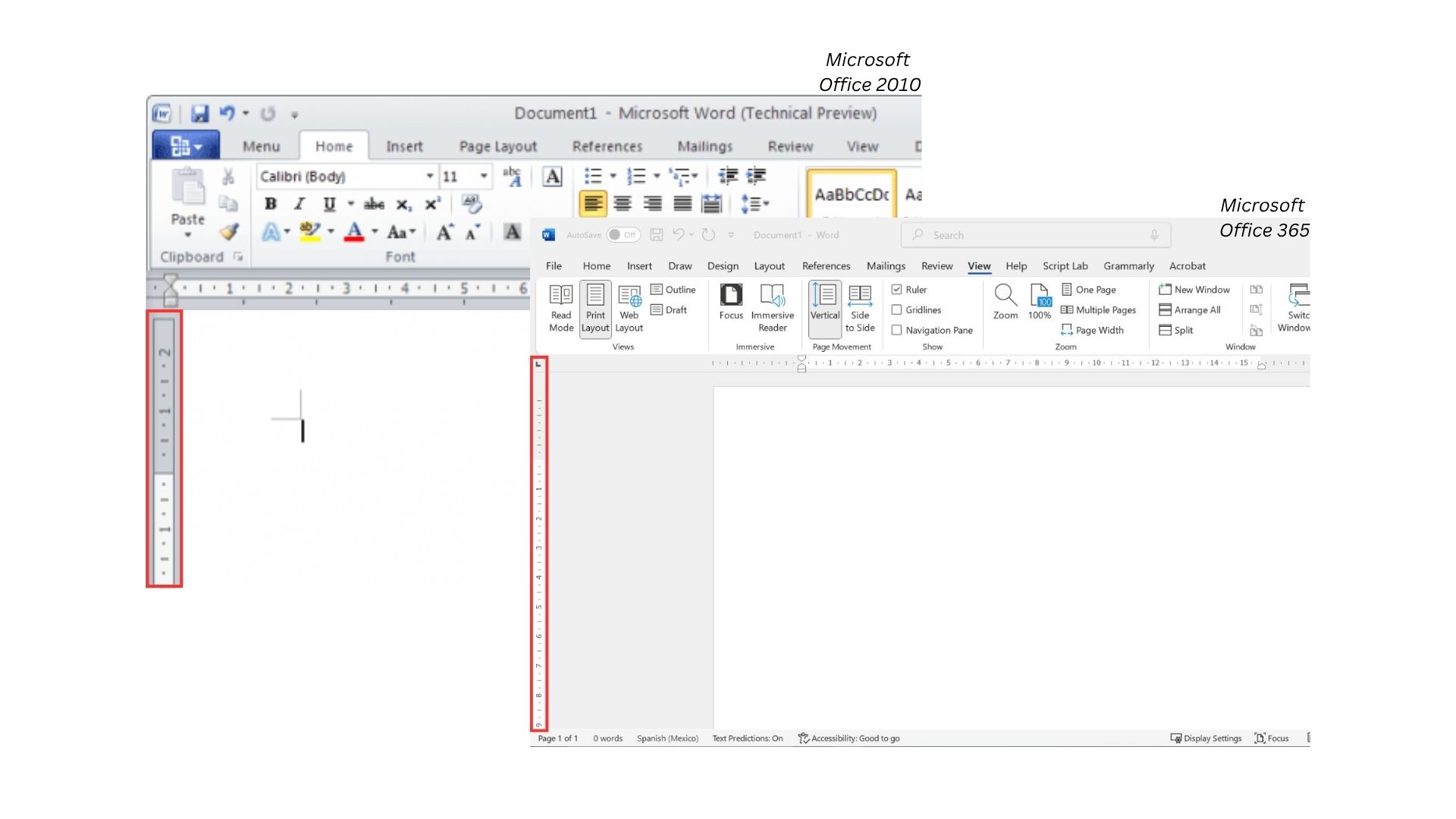
Task: Choose Side to Side page movement
Action: (x=859, y=307)
